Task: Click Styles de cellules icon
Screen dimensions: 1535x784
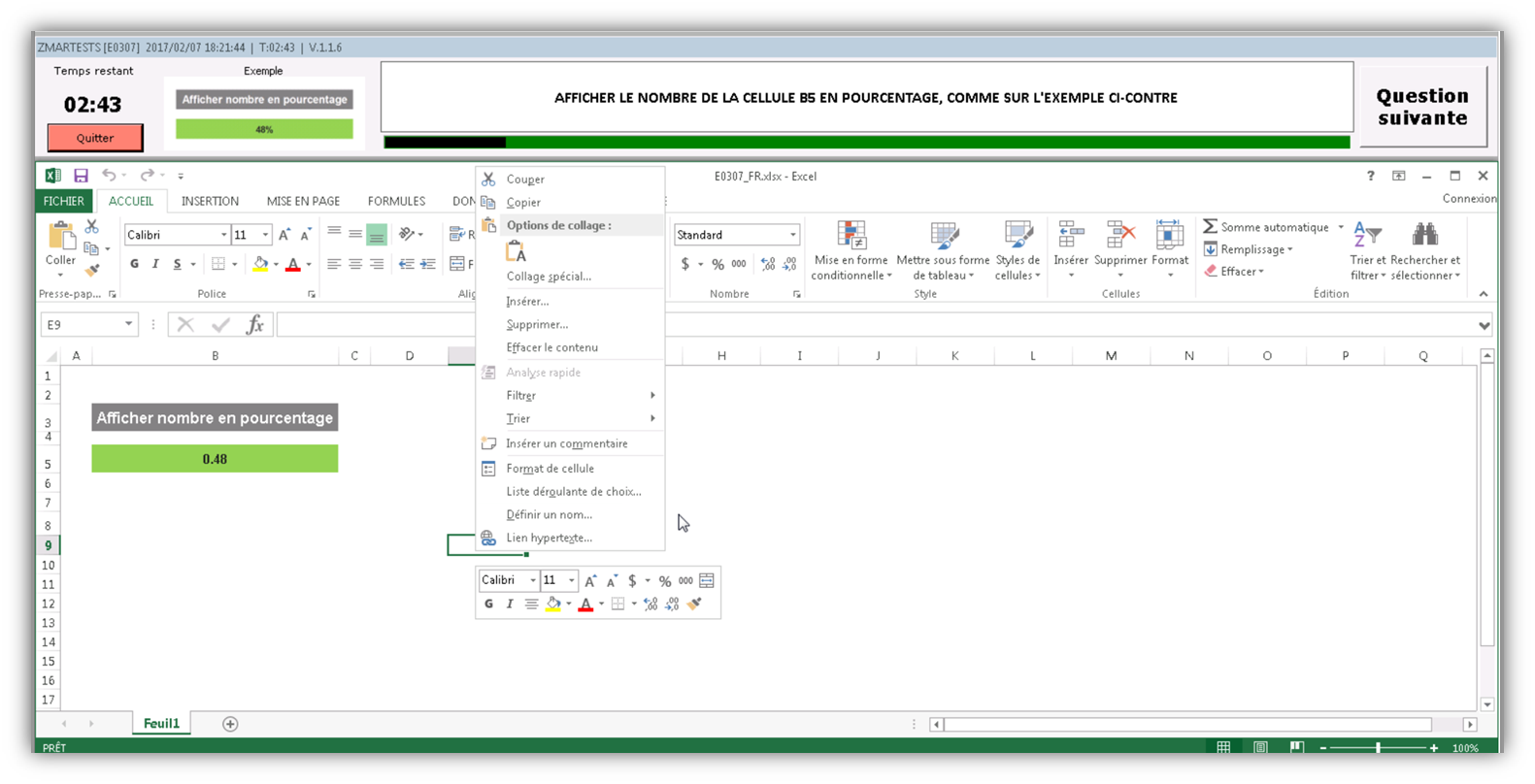Action: (1018, 237)
